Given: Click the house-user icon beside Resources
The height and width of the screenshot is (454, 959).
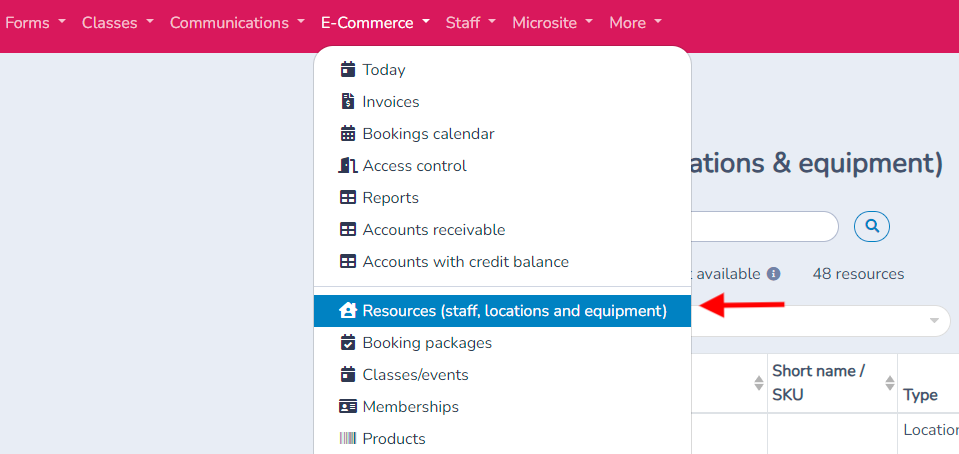Looking at the screenshot, I should pos(347,310).
